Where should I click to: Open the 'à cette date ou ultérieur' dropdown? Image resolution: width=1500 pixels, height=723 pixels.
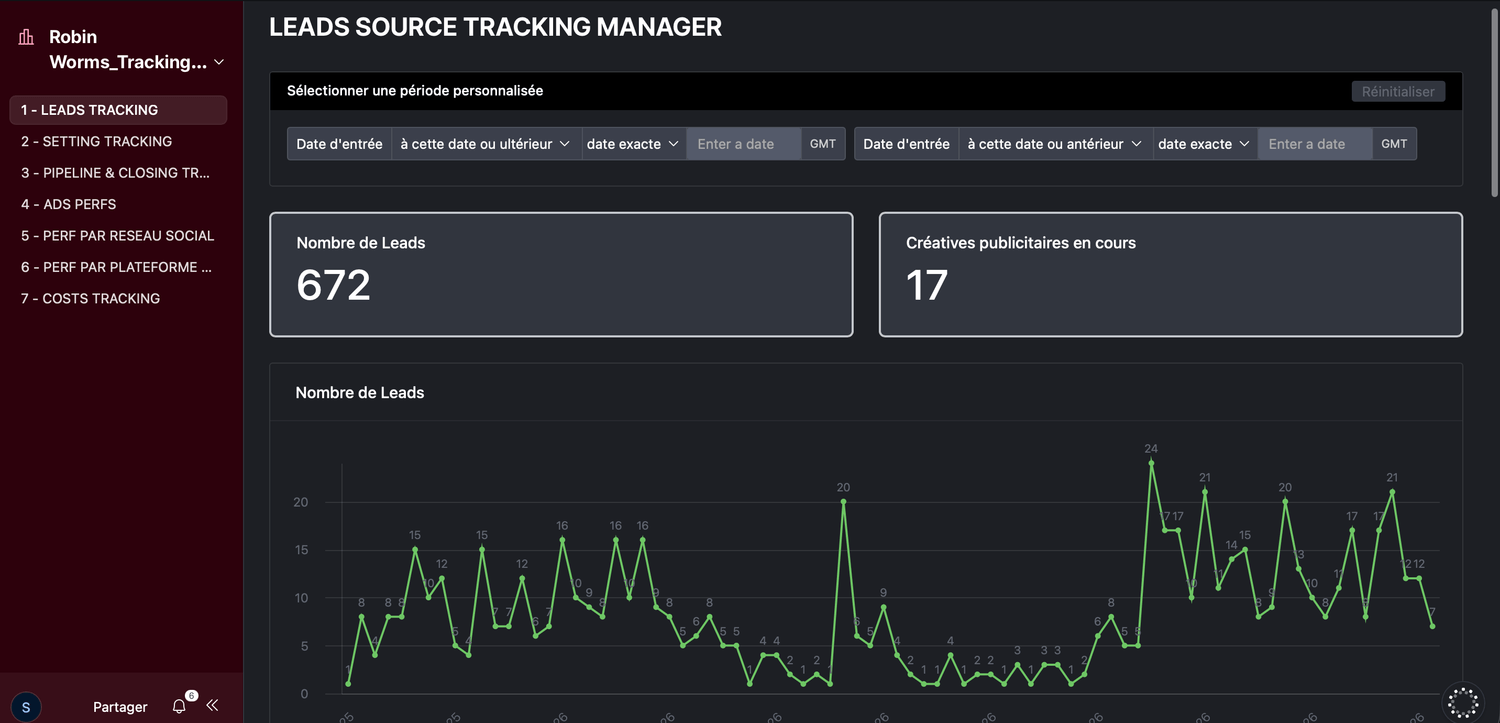(x=485, y=144)
